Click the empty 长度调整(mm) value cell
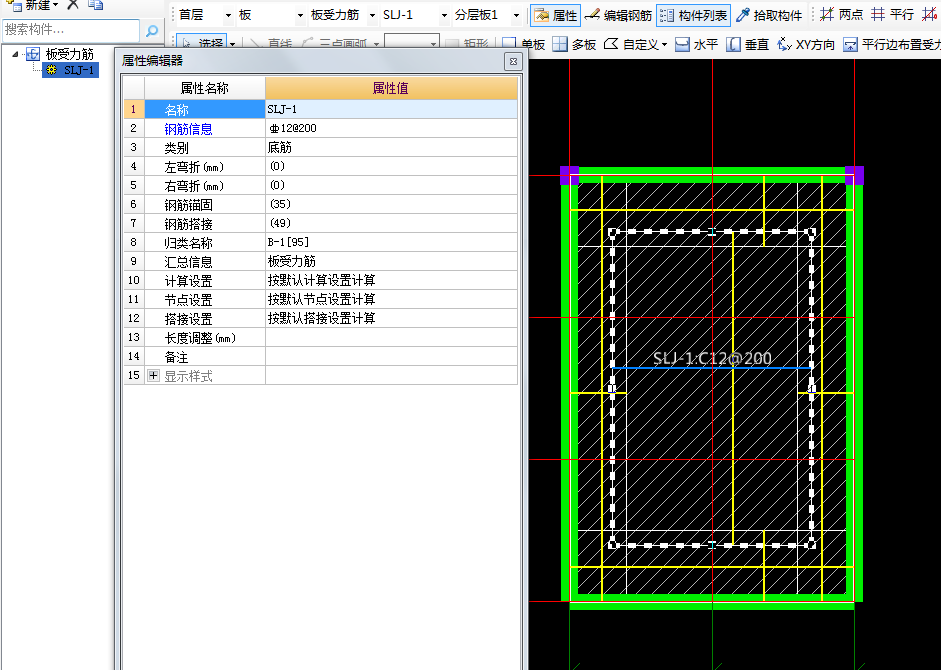 tap(391, 337)
